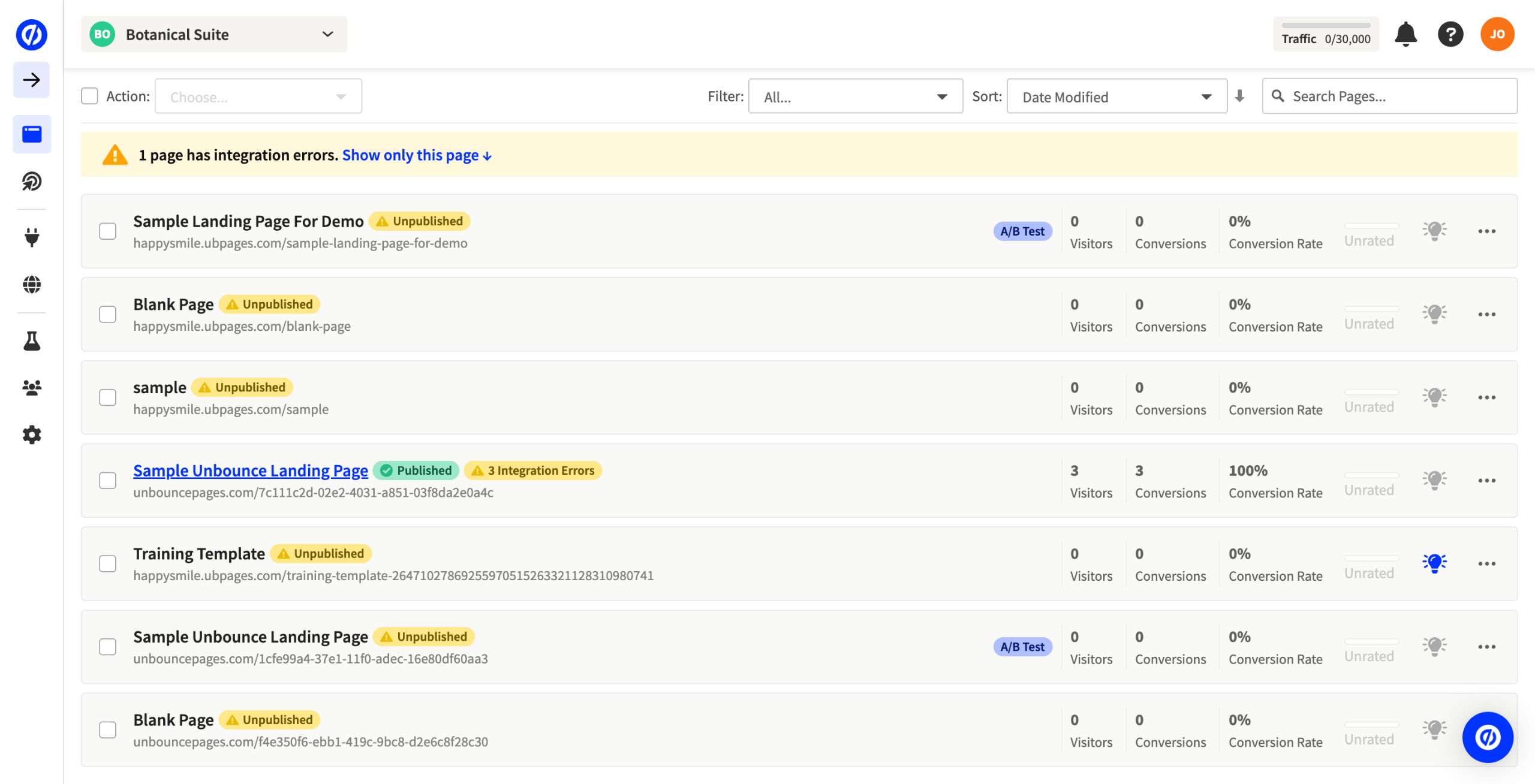Open the help question mark icon
The width and height of the screenshot is (1535, 784).
[1450, 34]
